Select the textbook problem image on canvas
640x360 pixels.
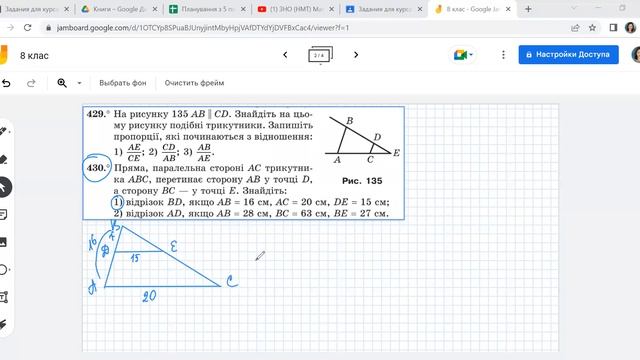(x=244, y=163)
